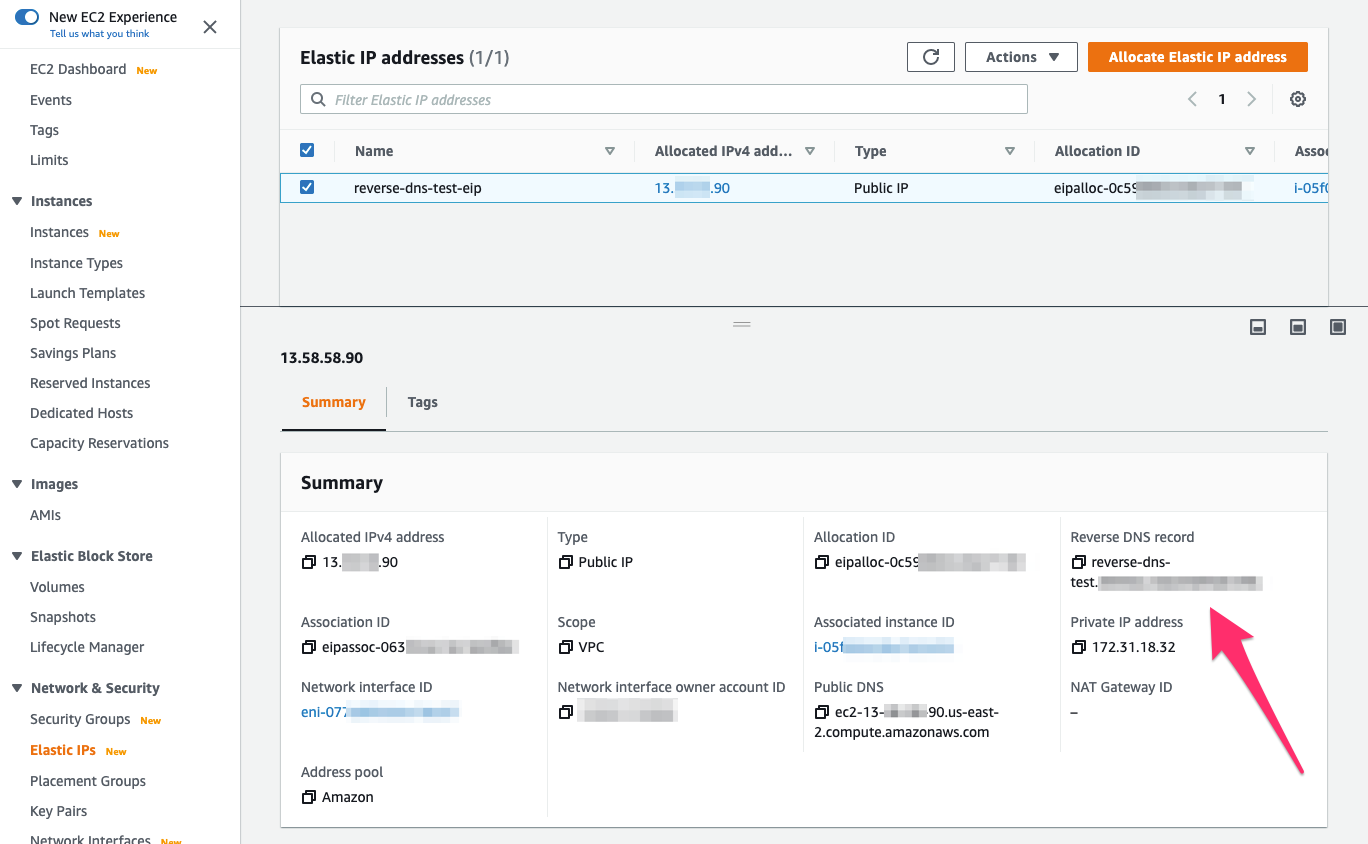The width and height of the screenshot is (1368, 844).
Task: Sort by the Allocation ID column arrow
Action: click(x=1250, y=151)
